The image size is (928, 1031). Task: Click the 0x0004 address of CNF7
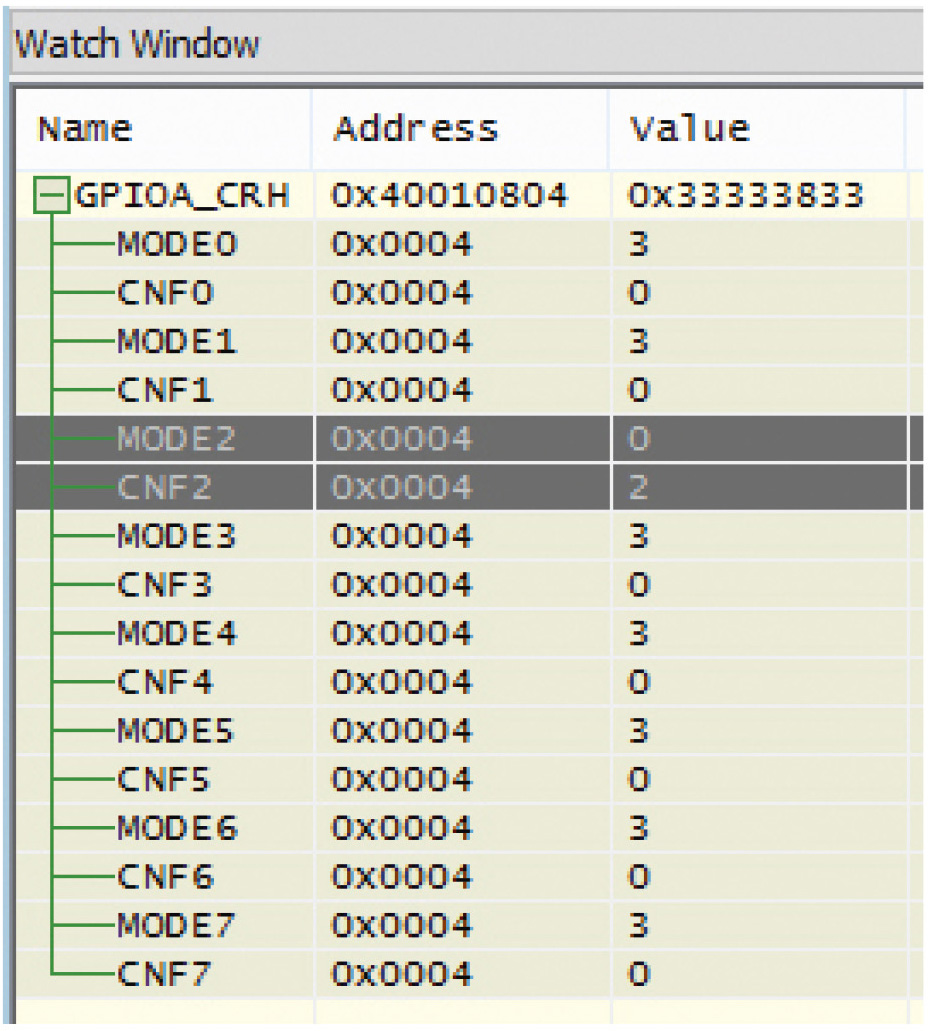tap(402, 974)
